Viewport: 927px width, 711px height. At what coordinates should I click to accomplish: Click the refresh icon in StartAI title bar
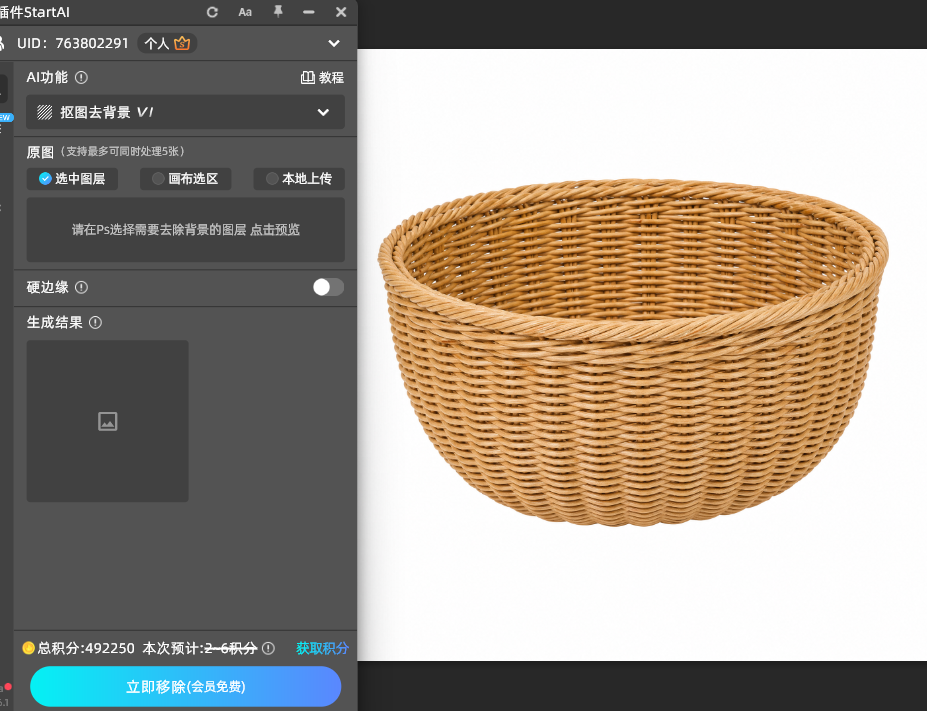pos(212,12)
